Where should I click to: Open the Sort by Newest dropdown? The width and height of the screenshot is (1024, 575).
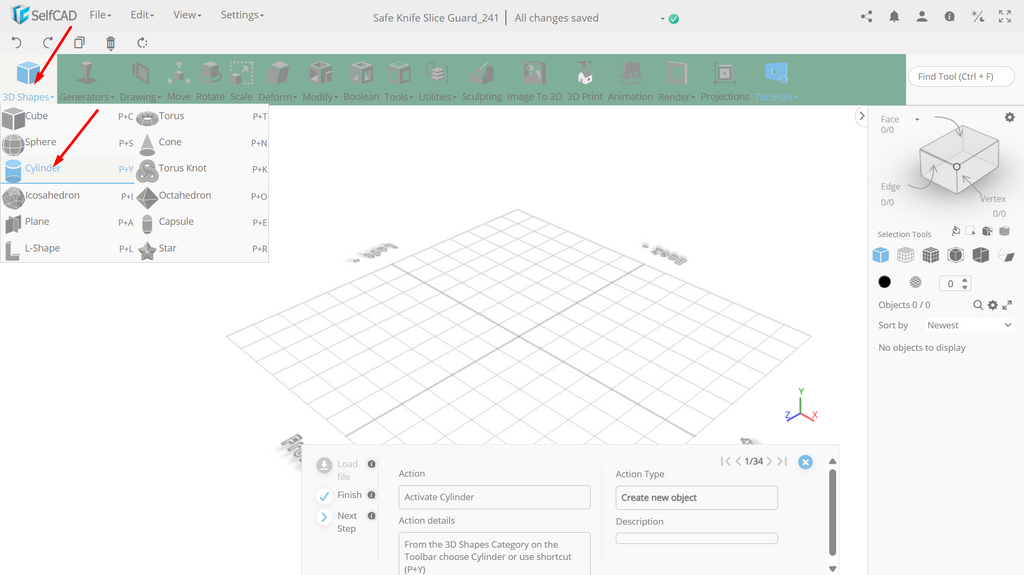pos(968,325)
